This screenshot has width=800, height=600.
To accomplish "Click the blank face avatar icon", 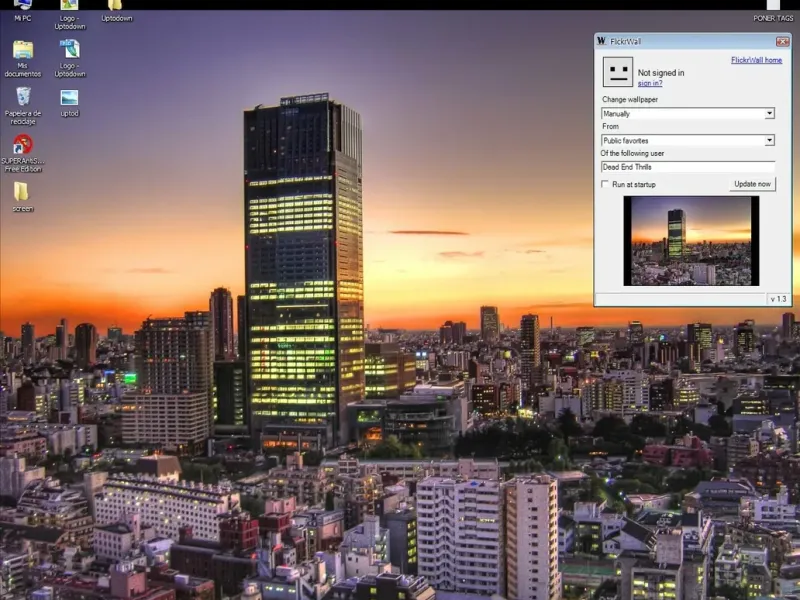I will coord(617,72).
